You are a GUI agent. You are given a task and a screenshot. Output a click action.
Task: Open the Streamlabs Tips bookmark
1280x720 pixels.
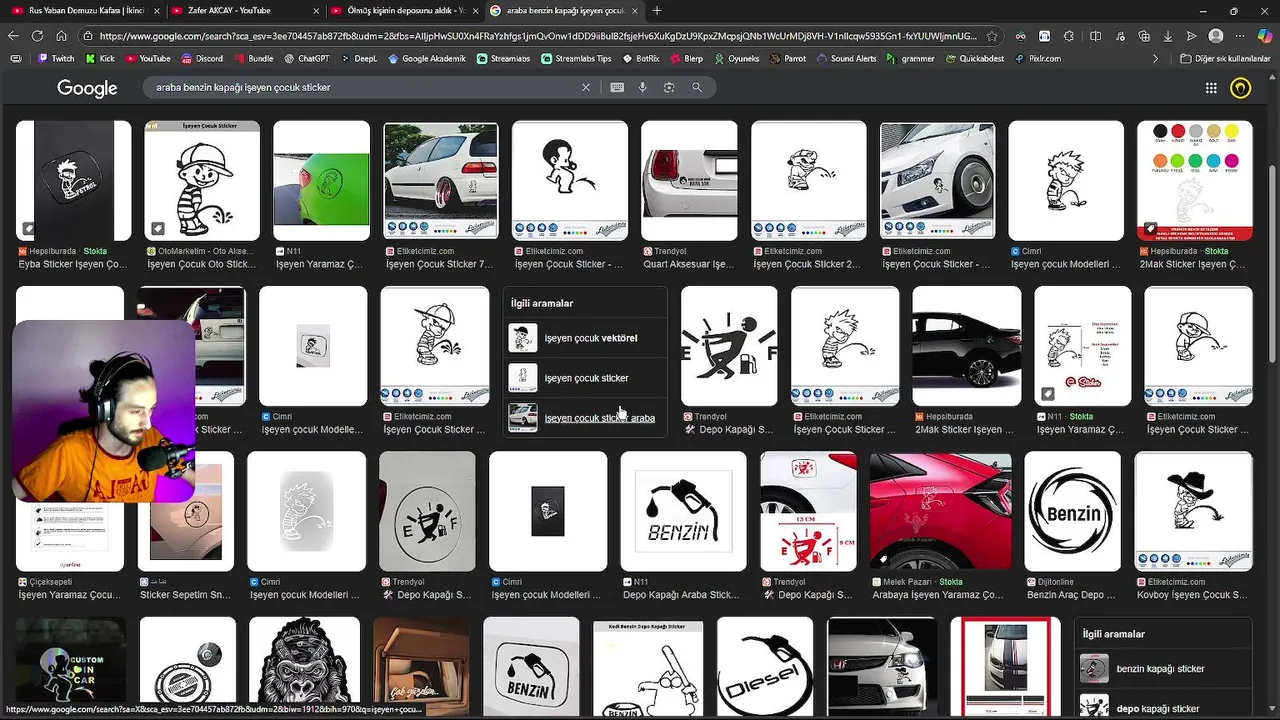575,59
